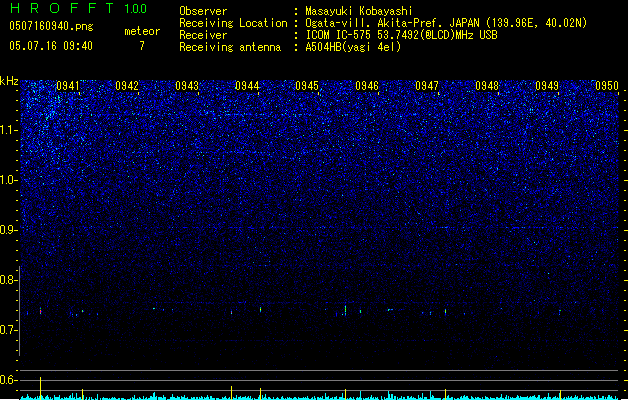Click the 0941 time marker
The image size is (629, 400).
click(68, 86)
